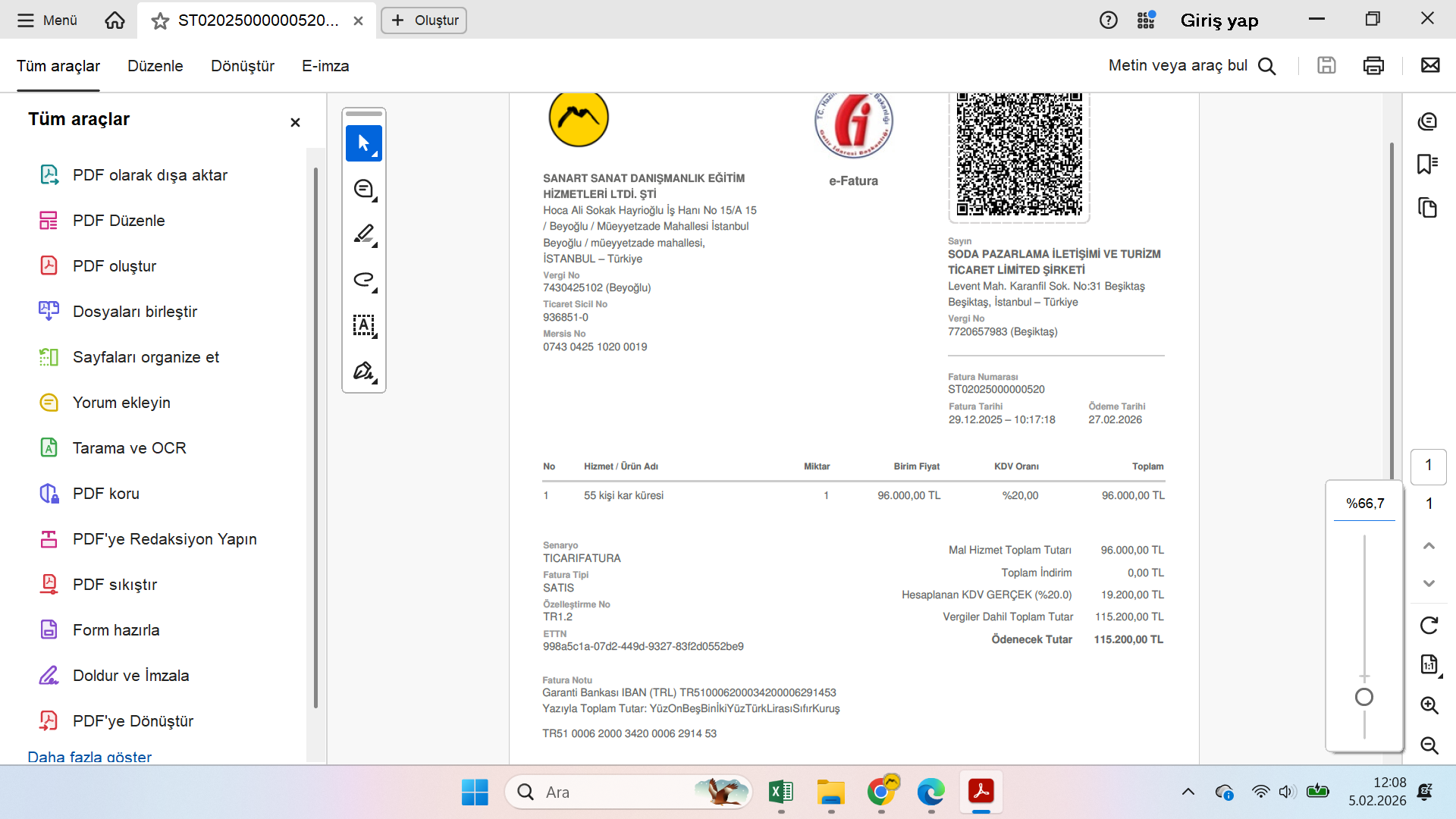Click the zoom slider handle
The width and height of the screenshot is (1456, 819).
coord(1364,698)
